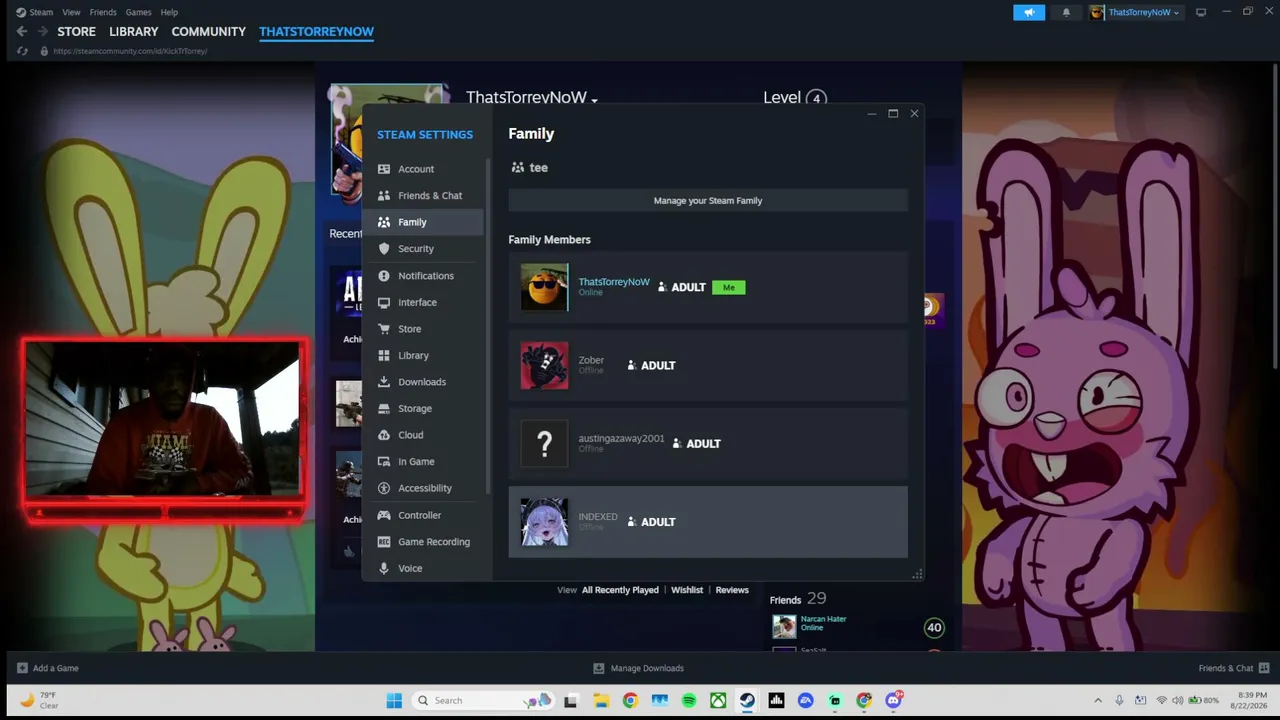
Task: Click the page reload icon
Action: click(22, 51)
